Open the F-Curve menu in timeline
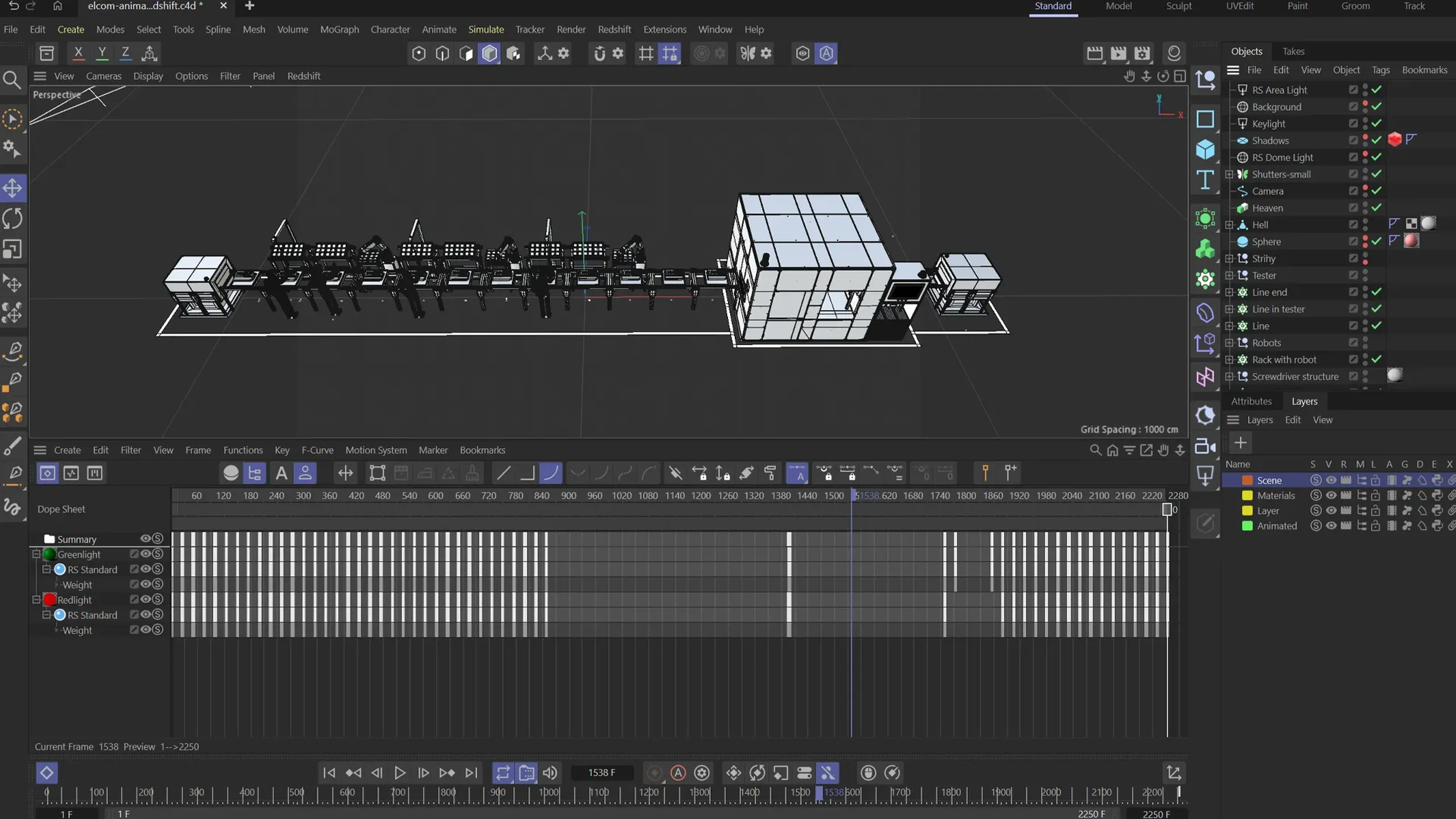 (x=317, y=450)
